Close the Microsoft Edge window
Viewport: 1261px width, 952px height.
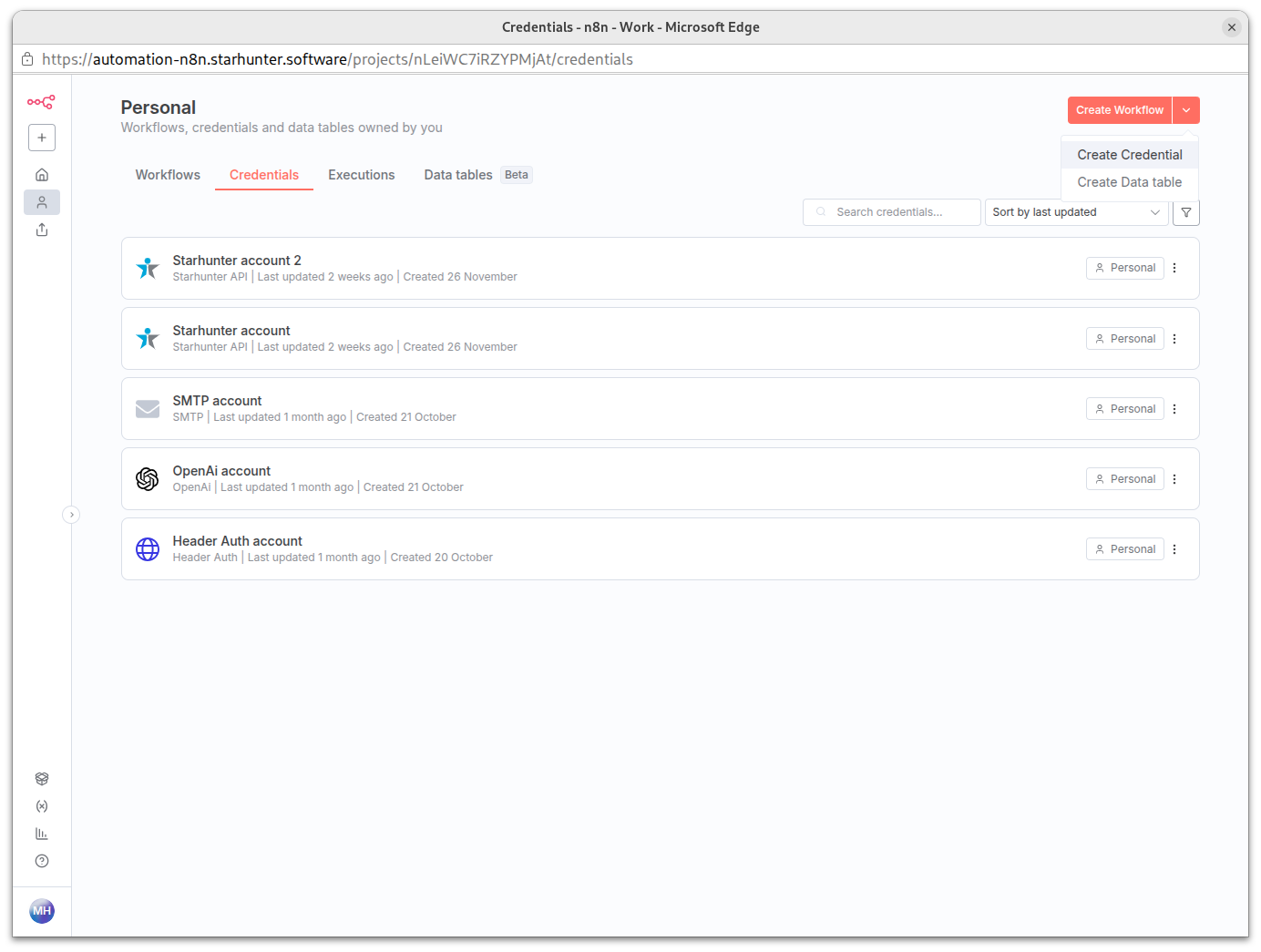(x=1232, y=27)
